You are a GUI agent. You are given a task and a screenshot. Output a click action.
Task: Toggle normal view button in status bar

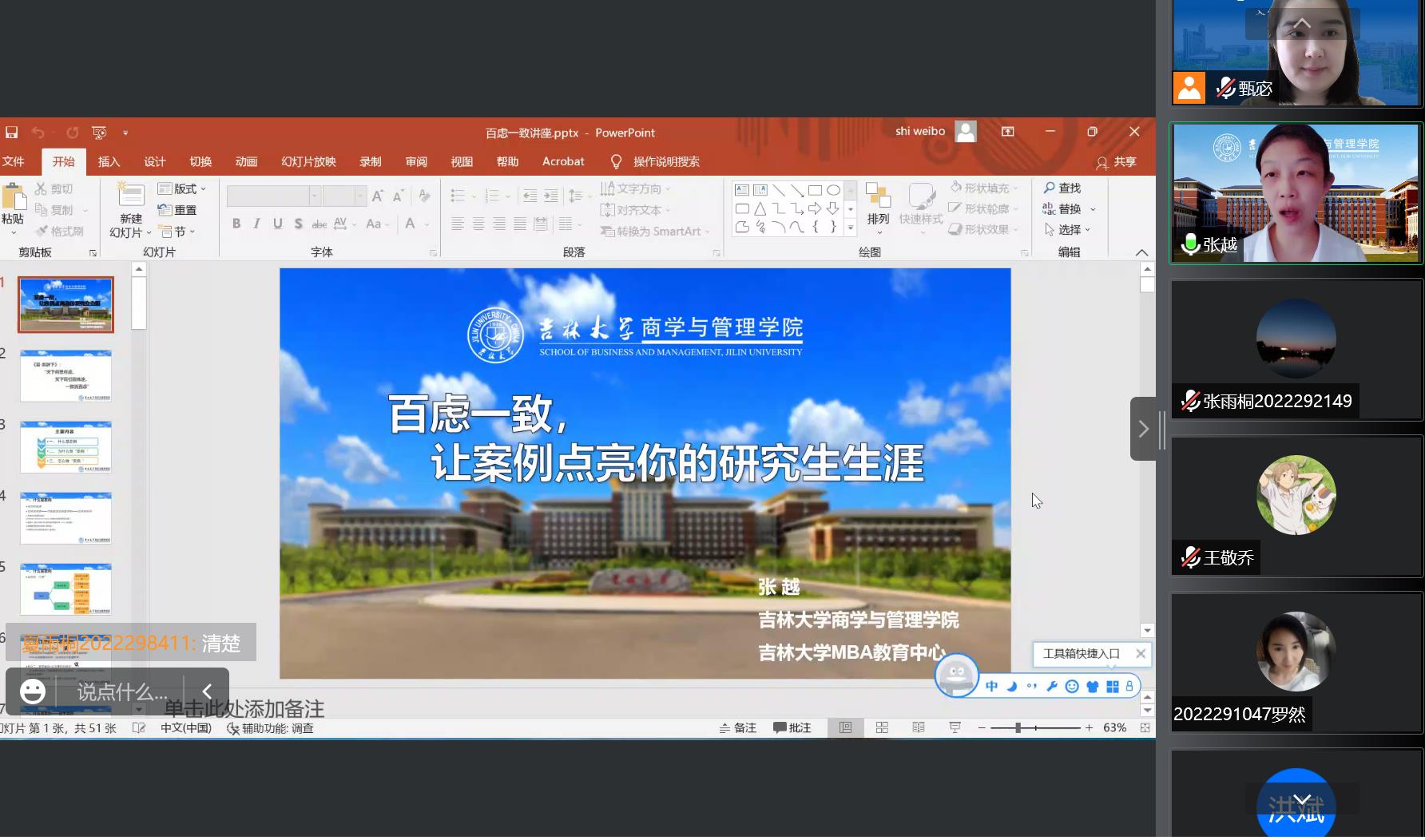[x=845, y=727]
